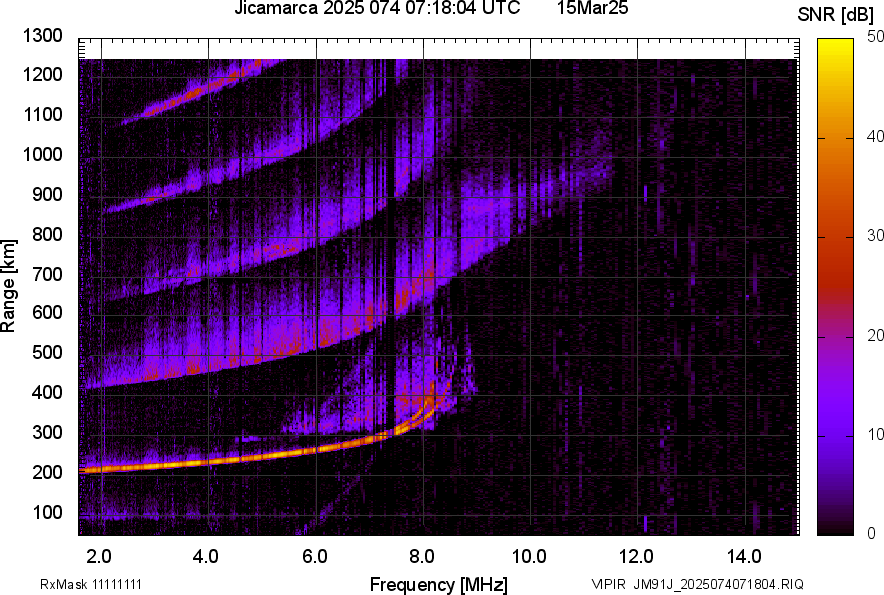Click the frequency tick label "8.0"

click(x=422, y=557)
